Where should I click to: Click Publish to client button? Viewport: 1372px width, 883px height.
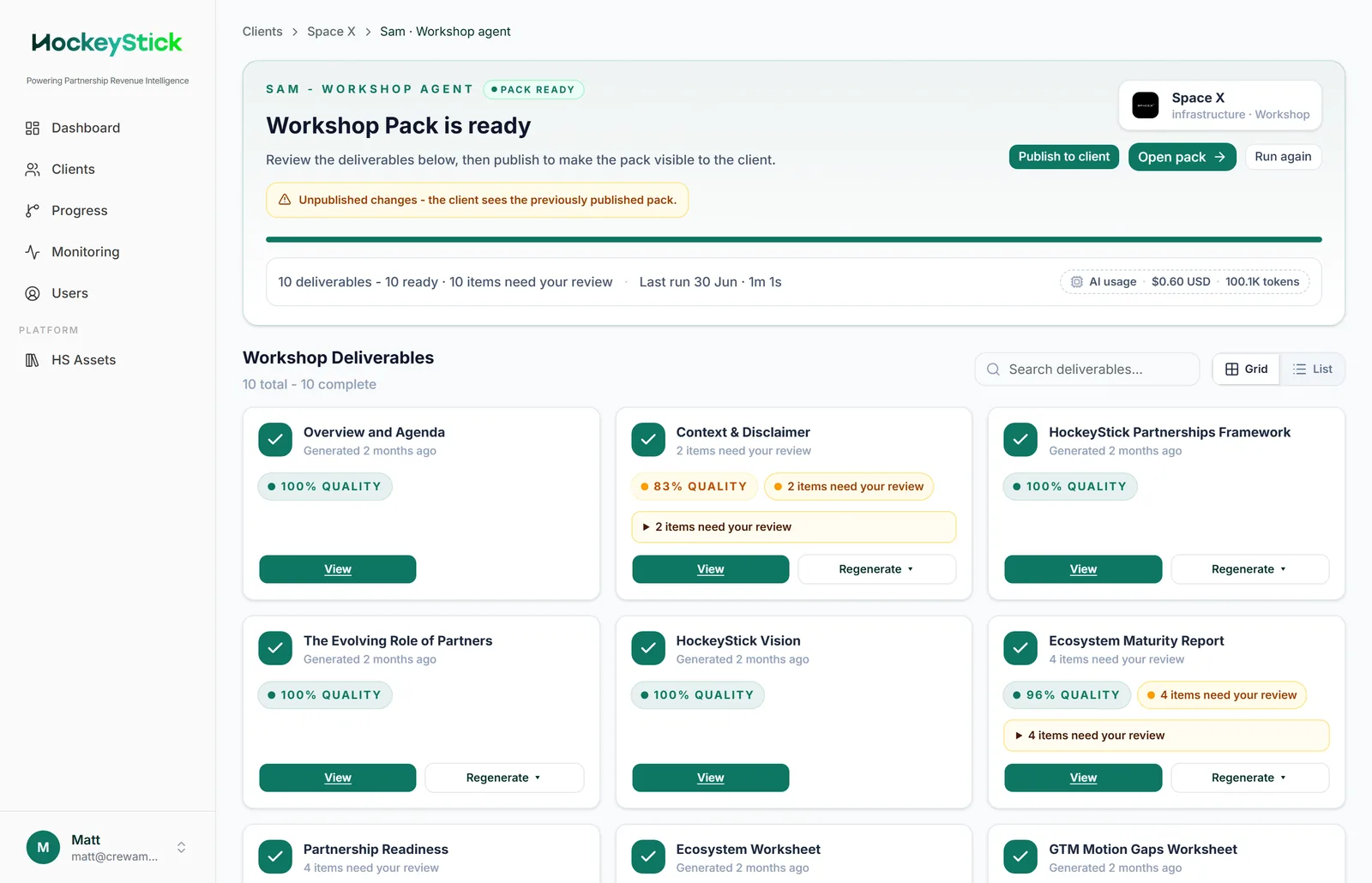(x=1063, y=157)
